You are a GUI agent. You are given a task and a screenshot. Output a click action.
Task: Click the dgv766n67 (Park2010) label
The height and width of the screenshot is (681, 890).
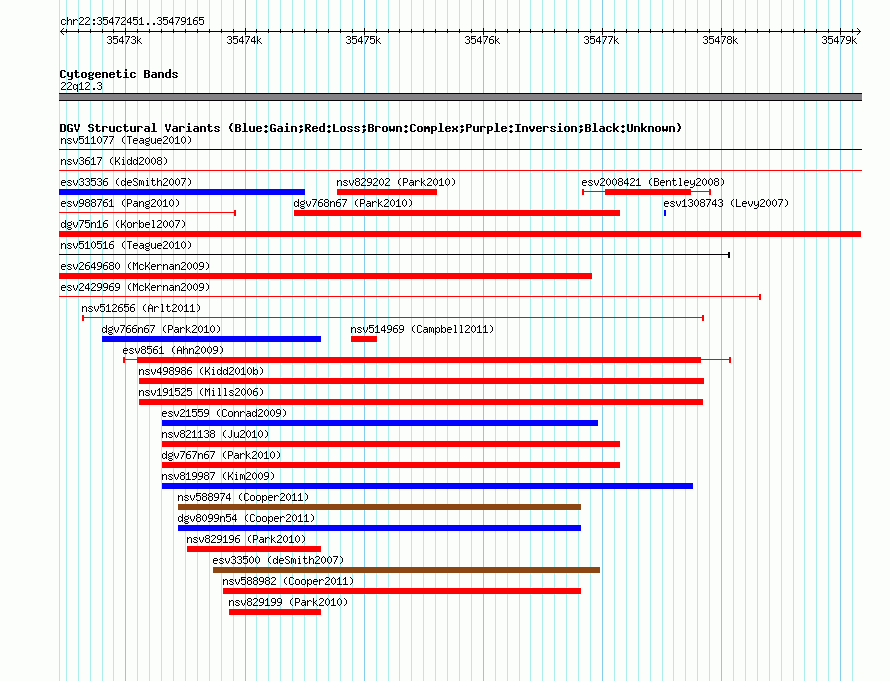tap(161, 329)
